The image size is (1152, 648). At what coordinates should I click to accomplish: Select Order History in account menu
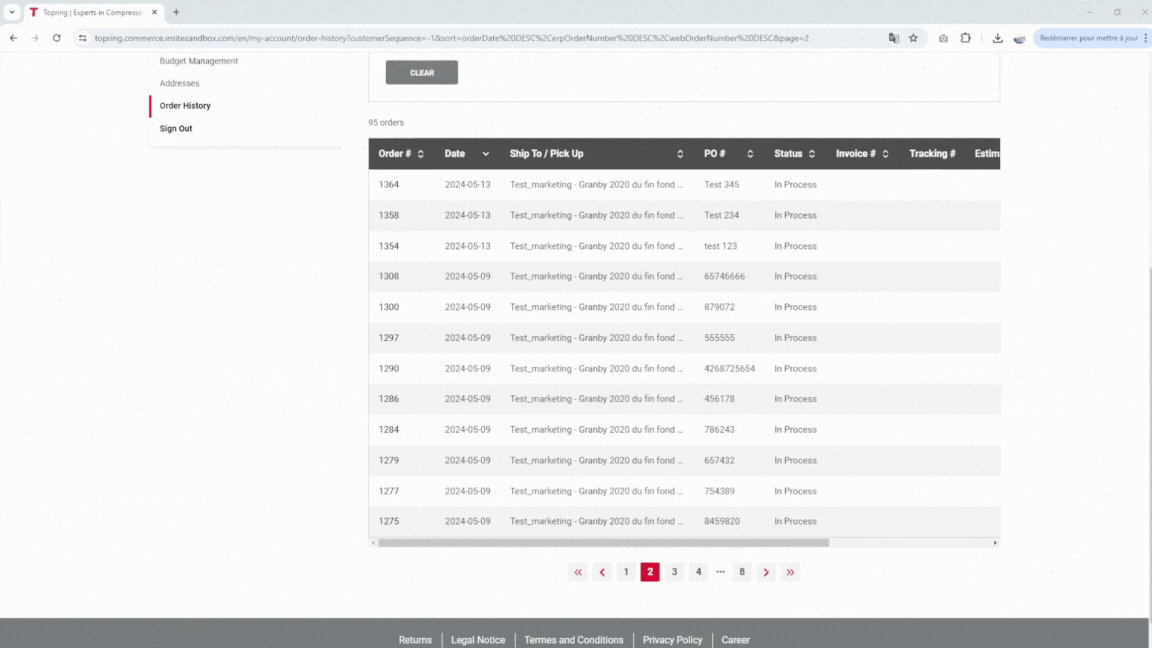pyautogui.click(x=185, y=106)
